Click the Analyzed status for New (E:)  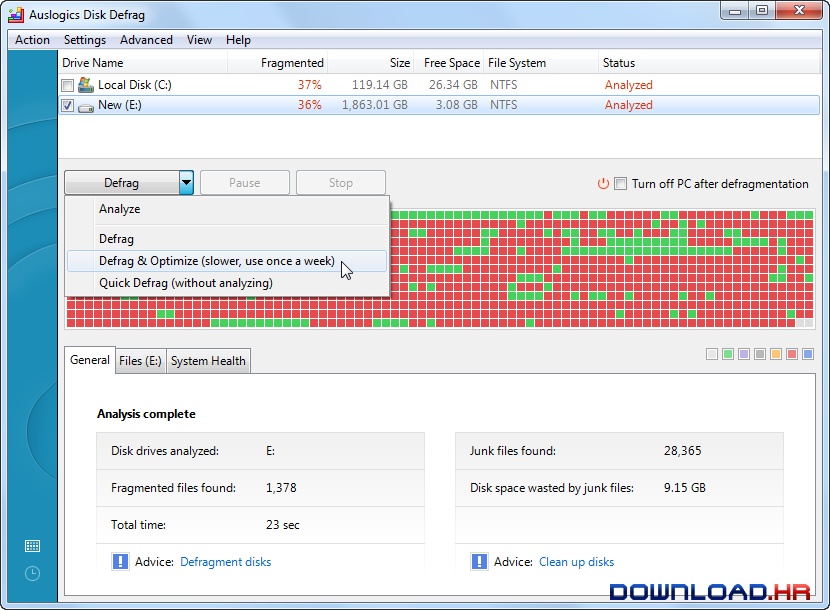629,105
